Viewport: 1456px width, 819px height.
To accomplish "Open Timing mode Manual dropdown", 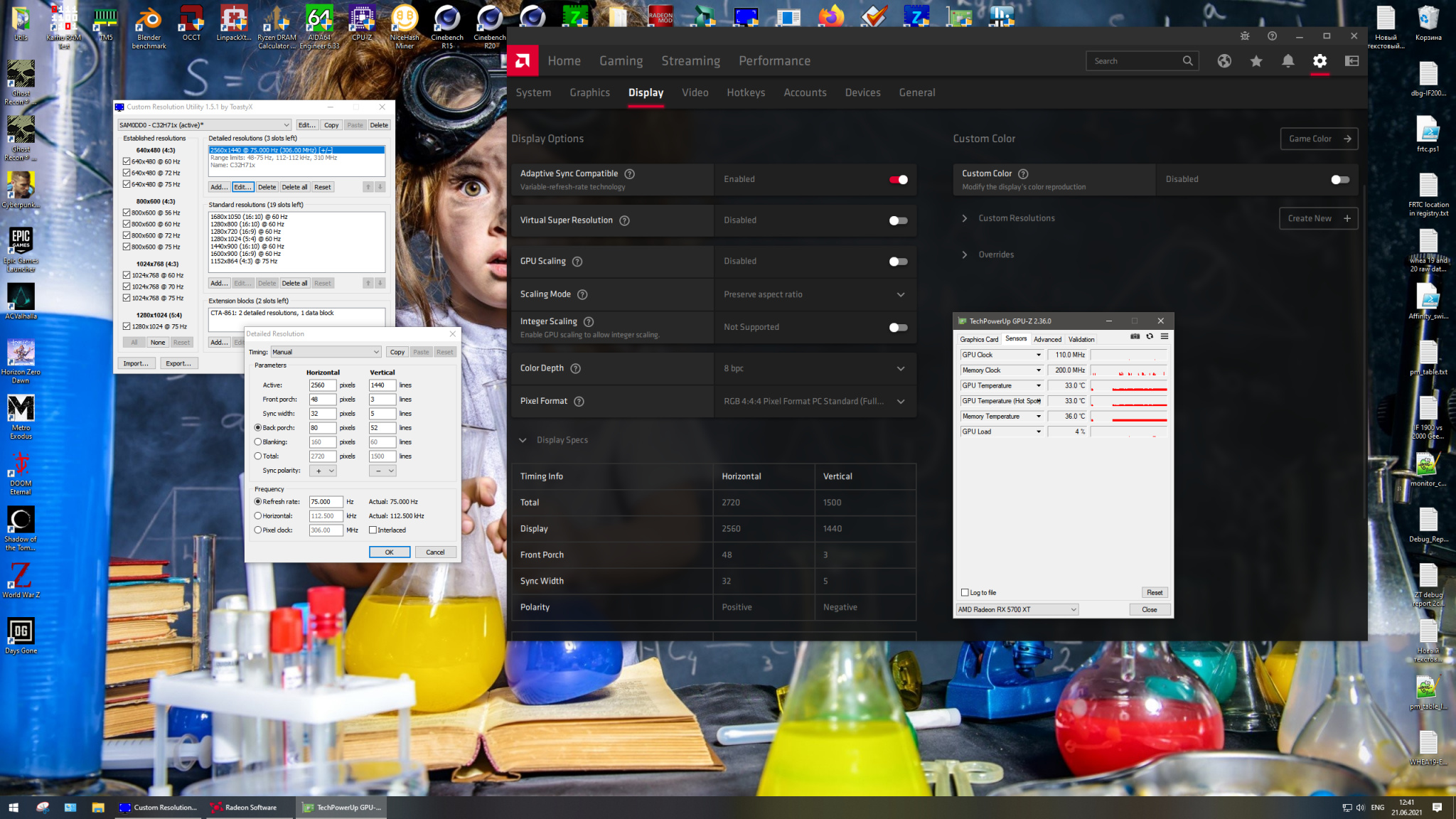I will coord(326,352).
